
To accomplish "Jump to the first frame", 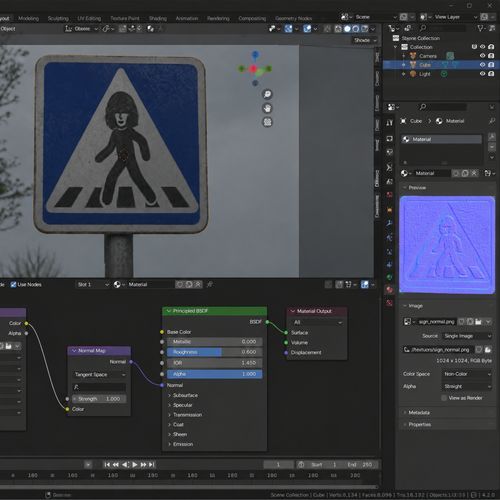I will 107,465.
